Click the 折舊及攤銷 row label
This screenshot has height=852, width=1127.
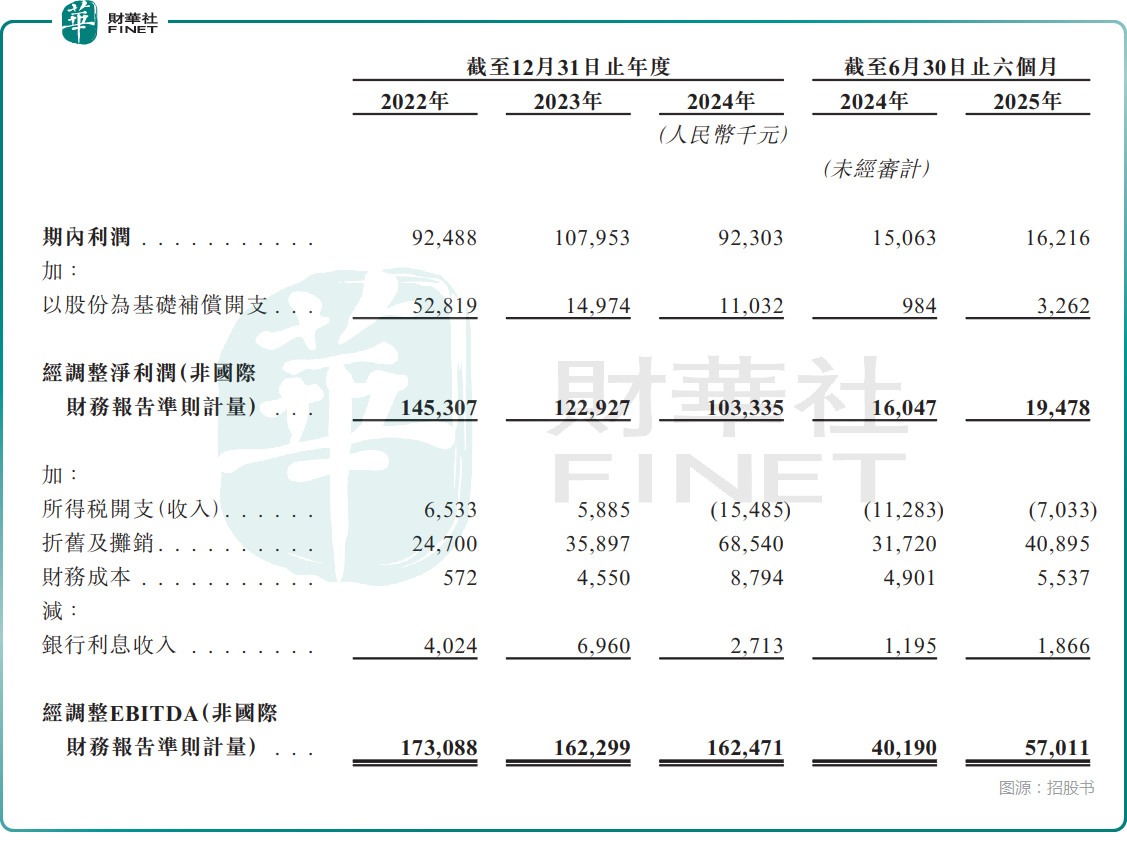(99, 544)
